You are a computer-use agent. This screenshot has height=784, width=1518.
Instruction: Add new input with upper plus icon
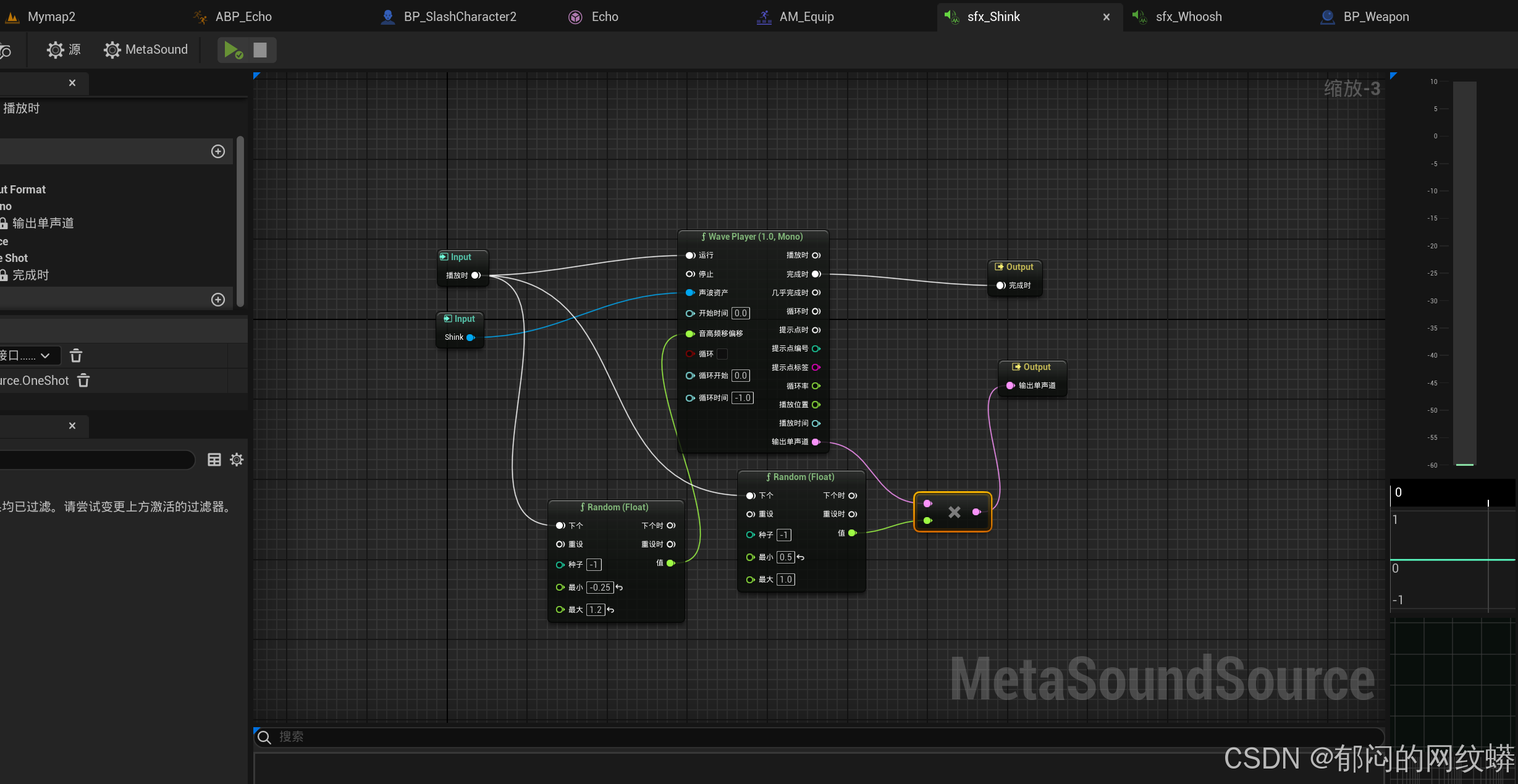pyautogui.click(x=218, y=151)
